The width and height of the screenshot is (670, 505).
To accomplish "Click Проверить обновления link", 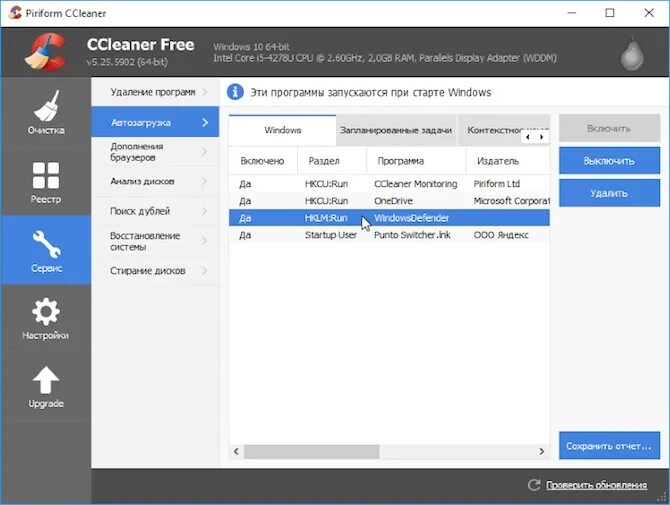I will 597,485.
